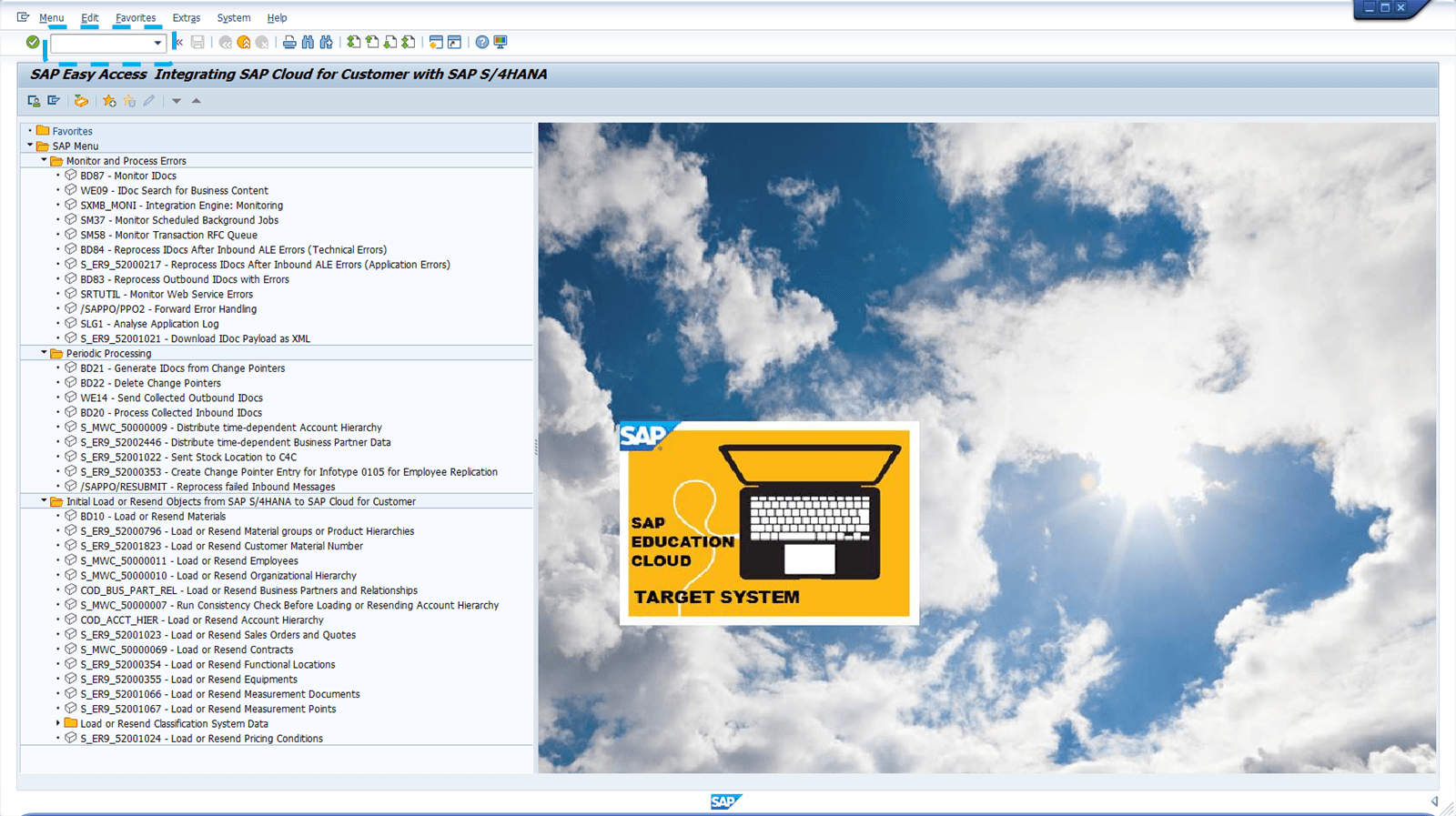Select BD83 - Reprocess Outbound IDocs with Errors
Viewport: 1456px width, 816px height.
[185, 279]
